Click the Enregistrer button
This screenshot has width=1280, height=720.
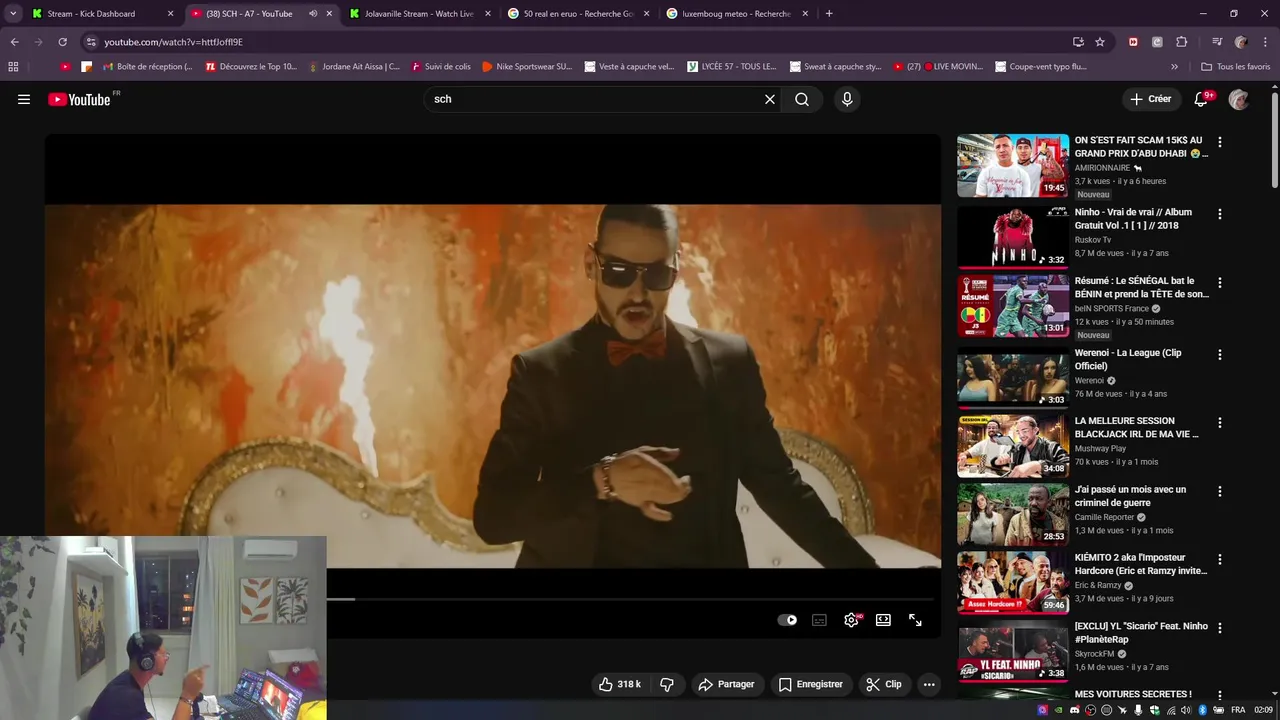pos(811,684)
